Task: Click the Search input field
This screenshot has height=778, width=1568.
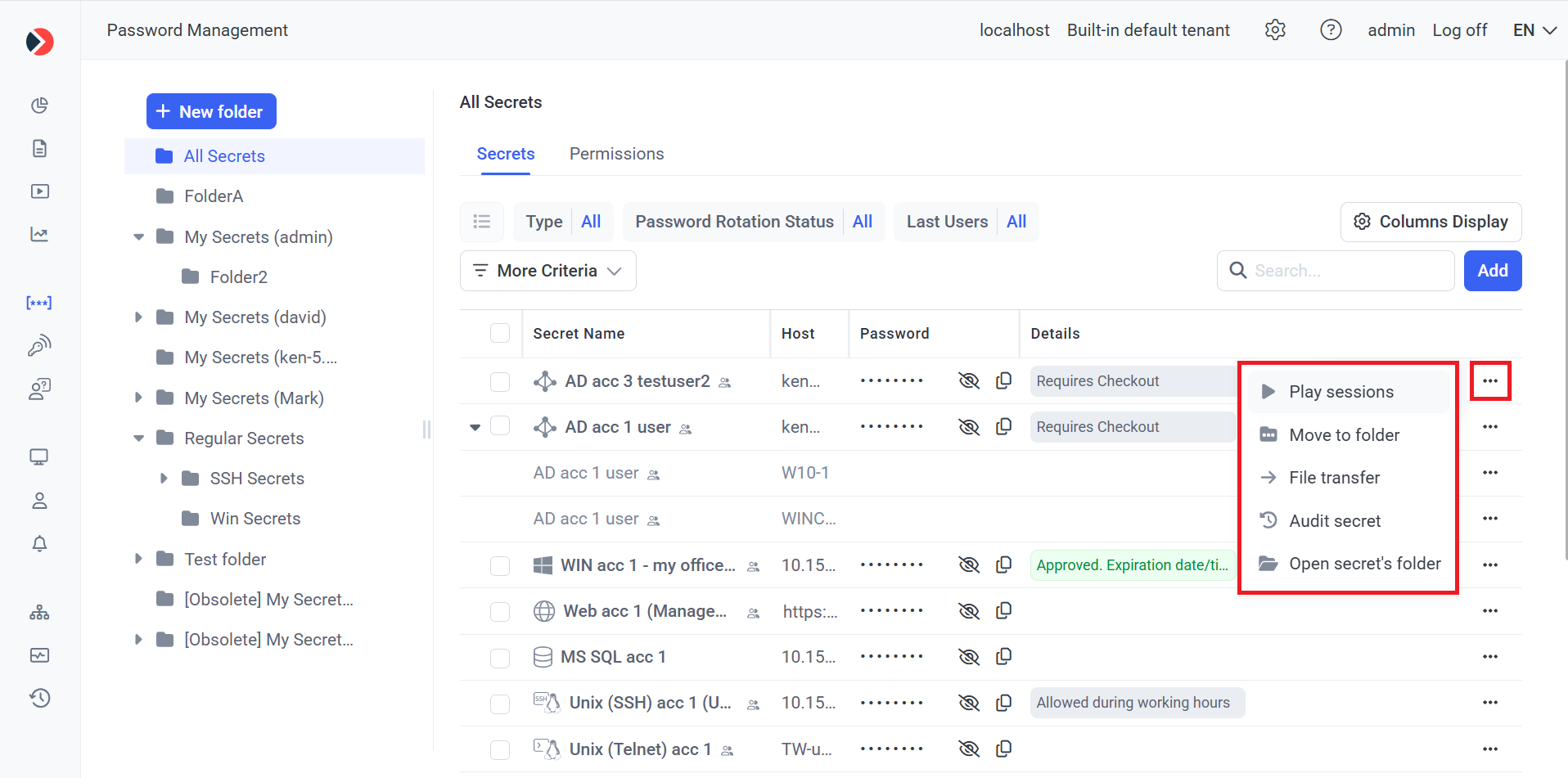Action: point(1346,271)
